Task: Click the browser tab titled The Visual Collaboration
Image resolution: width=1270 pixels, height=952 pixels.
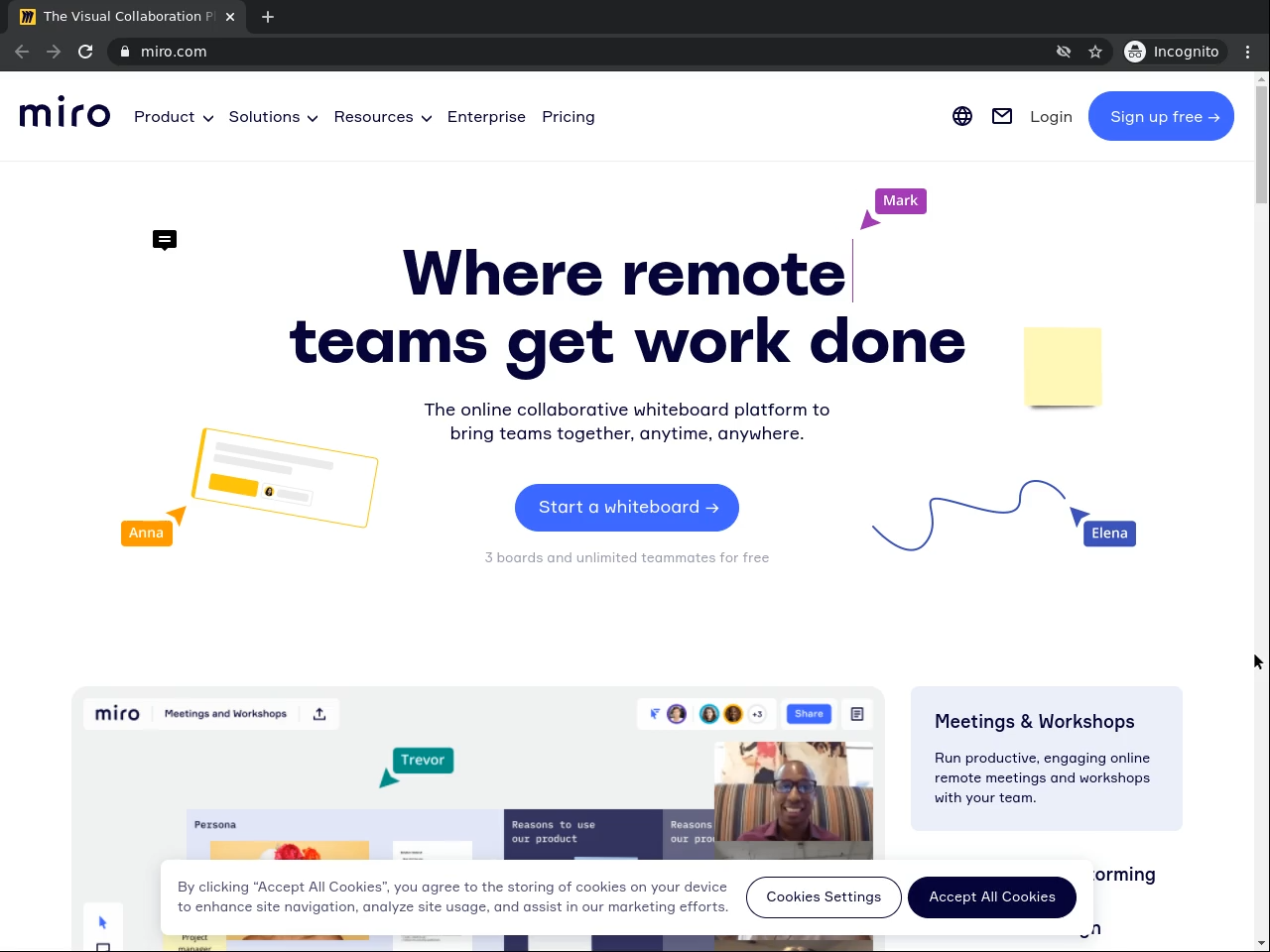Action: click(127, 17)
